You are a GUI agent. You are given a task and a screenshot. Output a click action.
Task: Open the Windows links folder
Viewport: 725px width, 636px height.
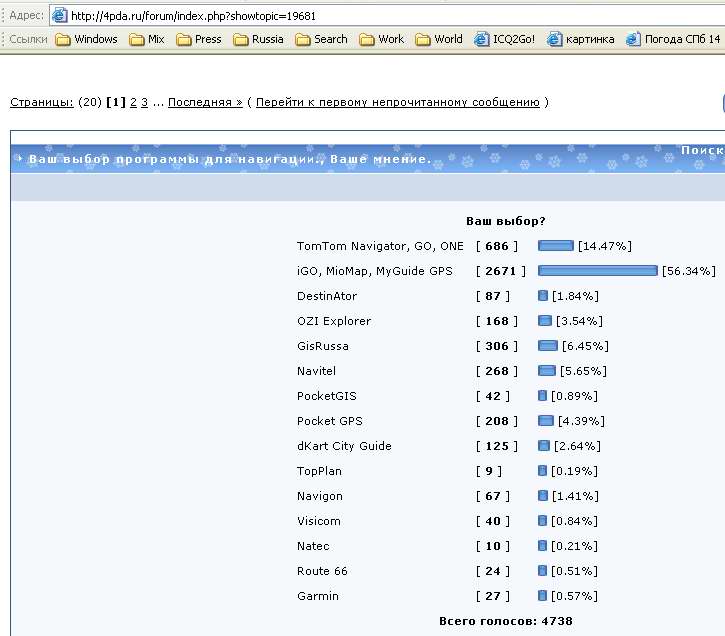pyautogui.click(x=86, y=39)
